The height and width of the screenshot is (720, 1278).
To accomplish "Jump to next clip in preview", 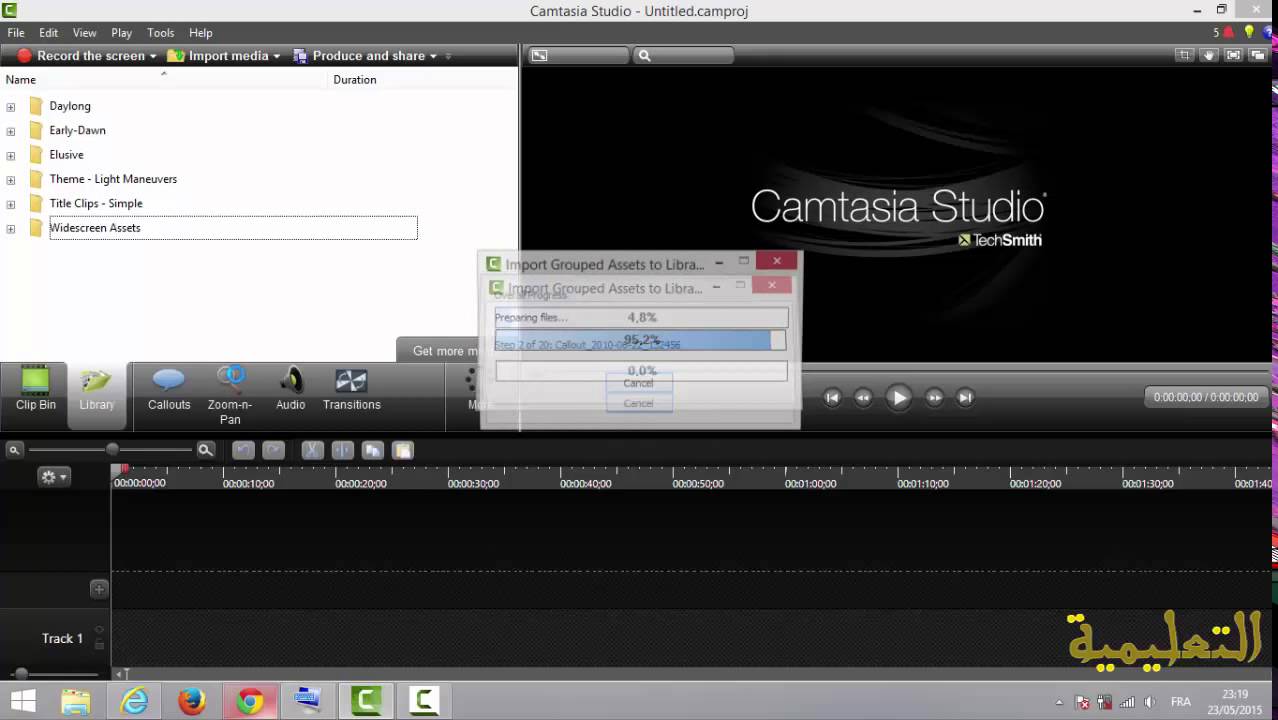I will (965, 397).
